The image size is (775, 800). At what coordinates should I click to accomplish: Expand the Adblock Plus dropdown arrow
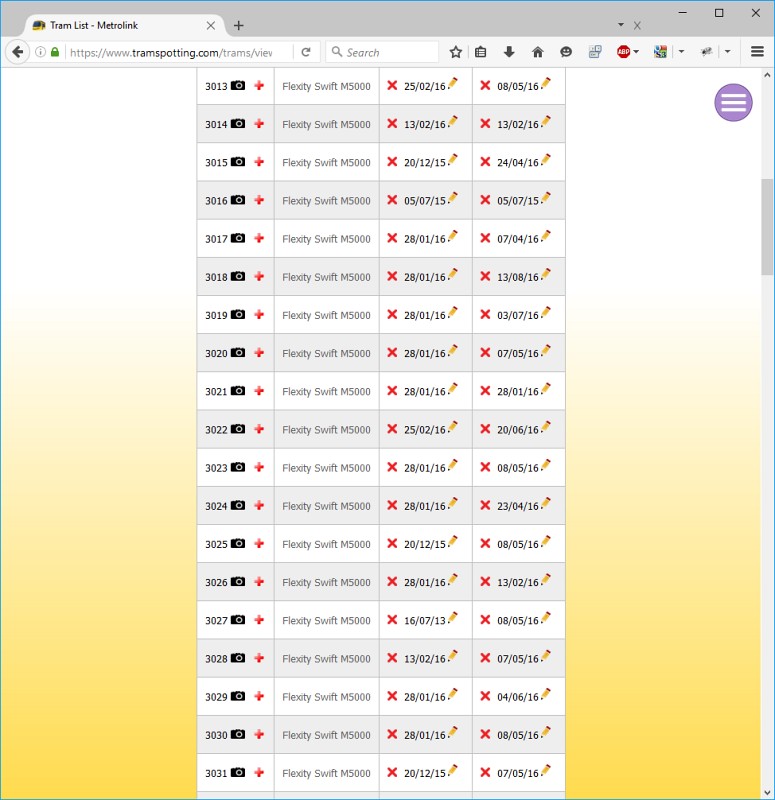tap(636, 52)
